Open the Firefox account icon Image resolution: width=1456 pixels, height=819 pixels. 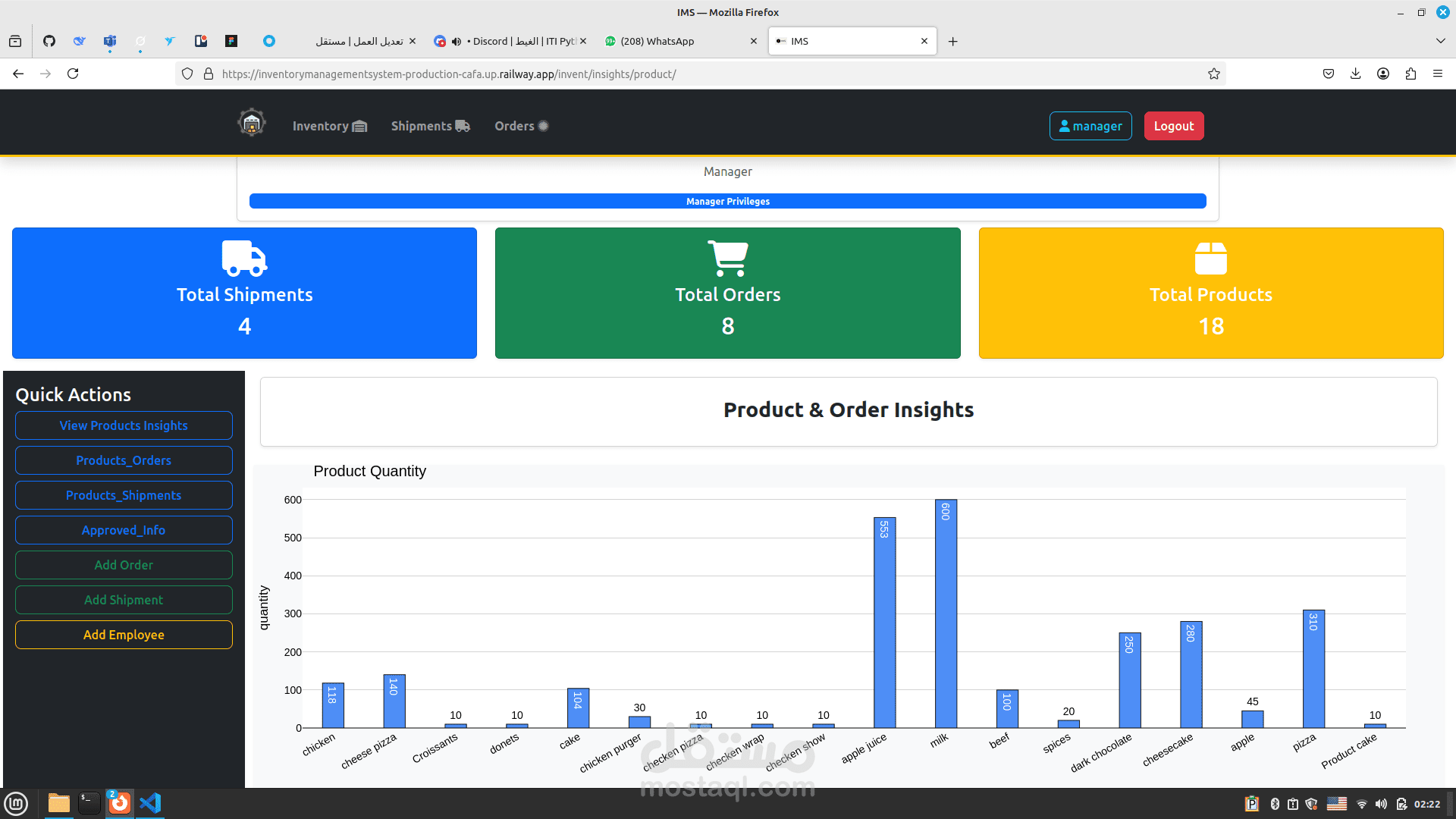click(x=1383, y=74)
